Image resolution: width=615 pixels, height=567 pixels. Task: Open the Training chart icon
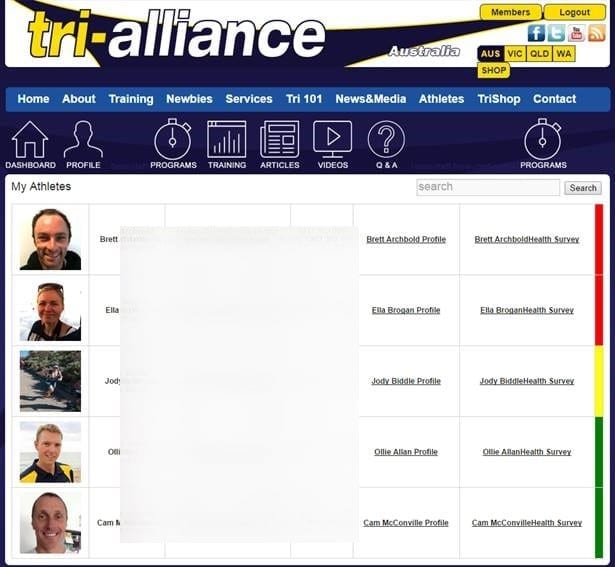click(x=227, y=141)
